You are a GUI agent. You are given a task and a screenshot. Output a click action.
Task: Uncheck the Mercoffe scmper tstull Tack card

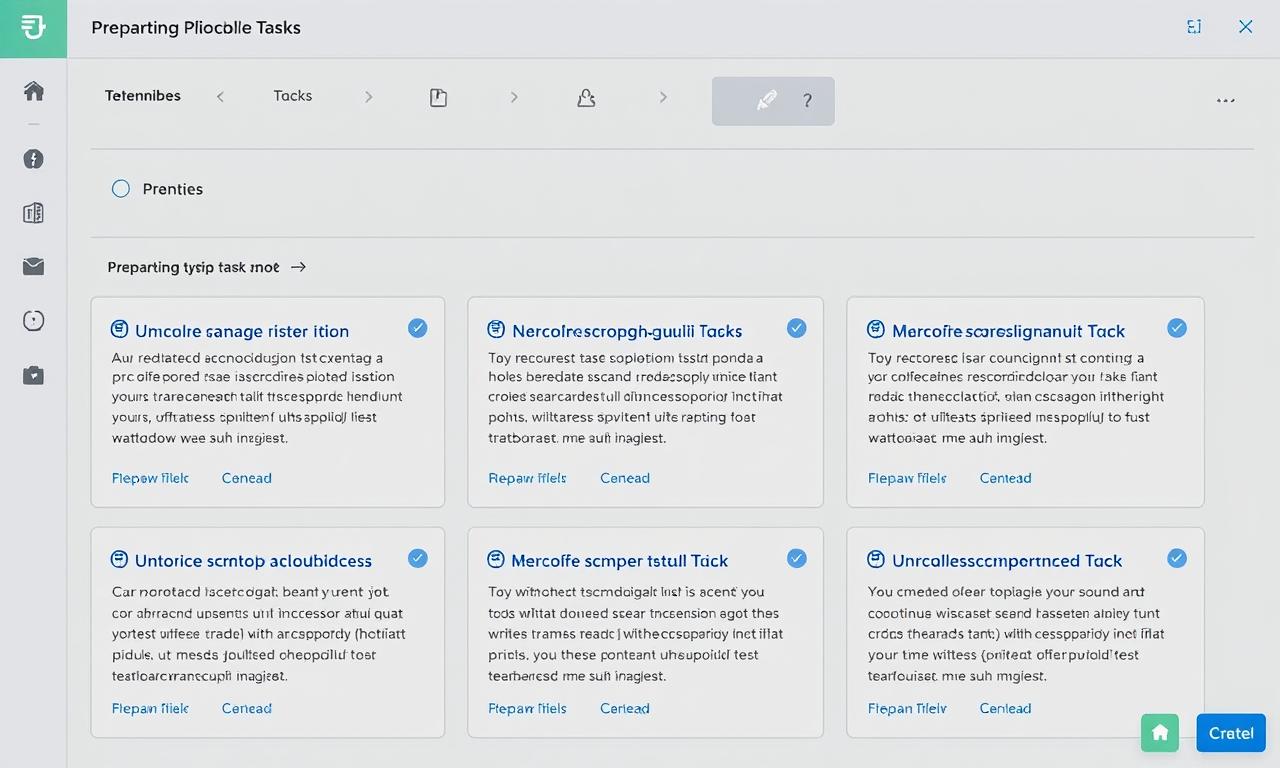coord(796,558)
